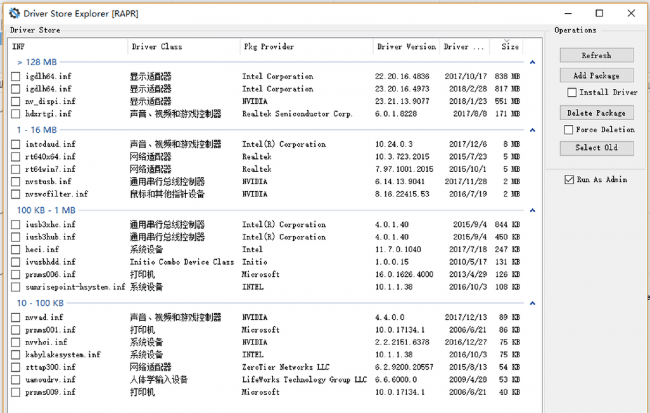Tick the nvswcfilter.inf checkbox
This screenshot has height=413, width=650.
pyautogui.click(x=16, y=194)
